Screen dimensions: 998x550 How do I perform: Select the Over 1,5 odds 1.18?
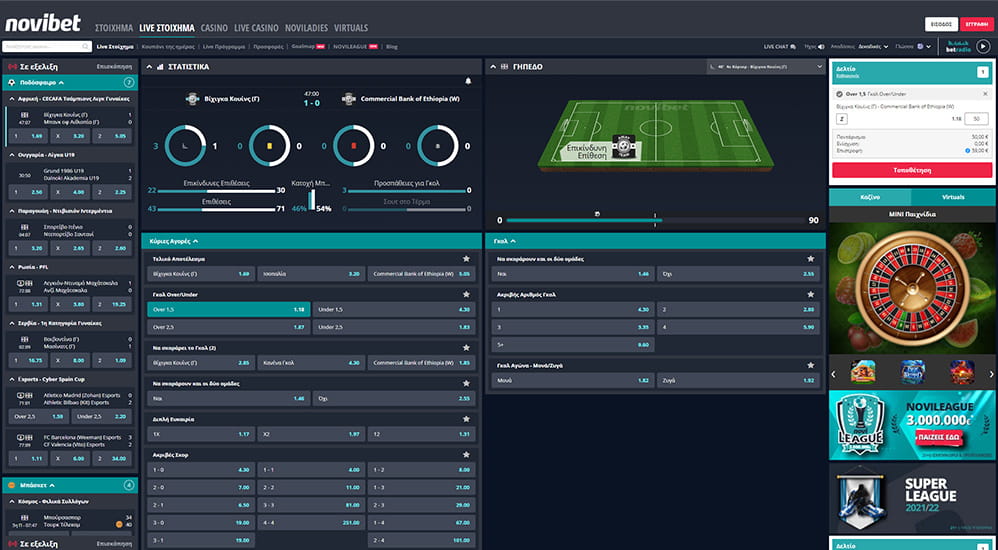tap(228, 309)
